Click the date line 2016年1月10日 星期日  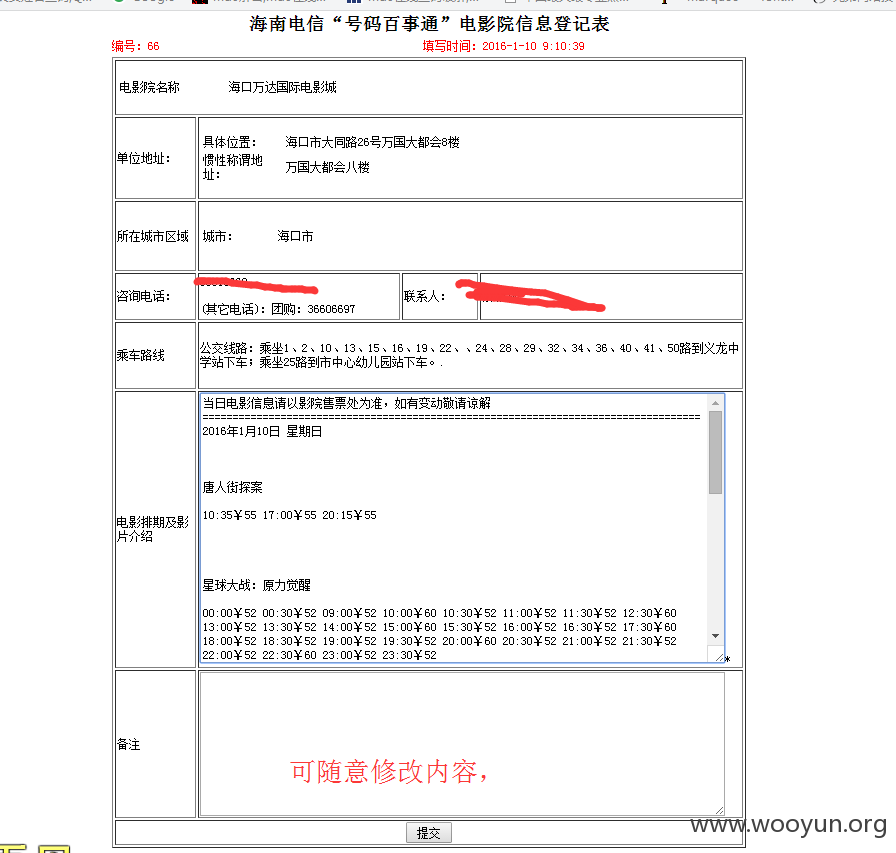(262, 431)
